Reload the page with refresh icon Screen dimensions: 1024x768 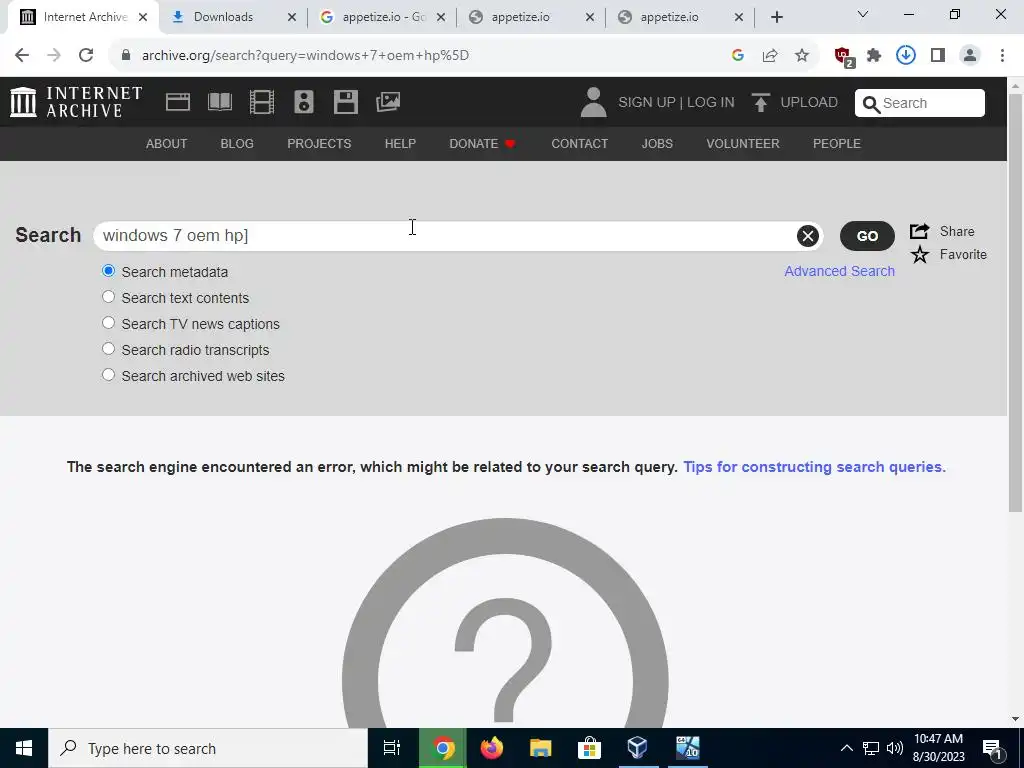(x=86, y=56)
